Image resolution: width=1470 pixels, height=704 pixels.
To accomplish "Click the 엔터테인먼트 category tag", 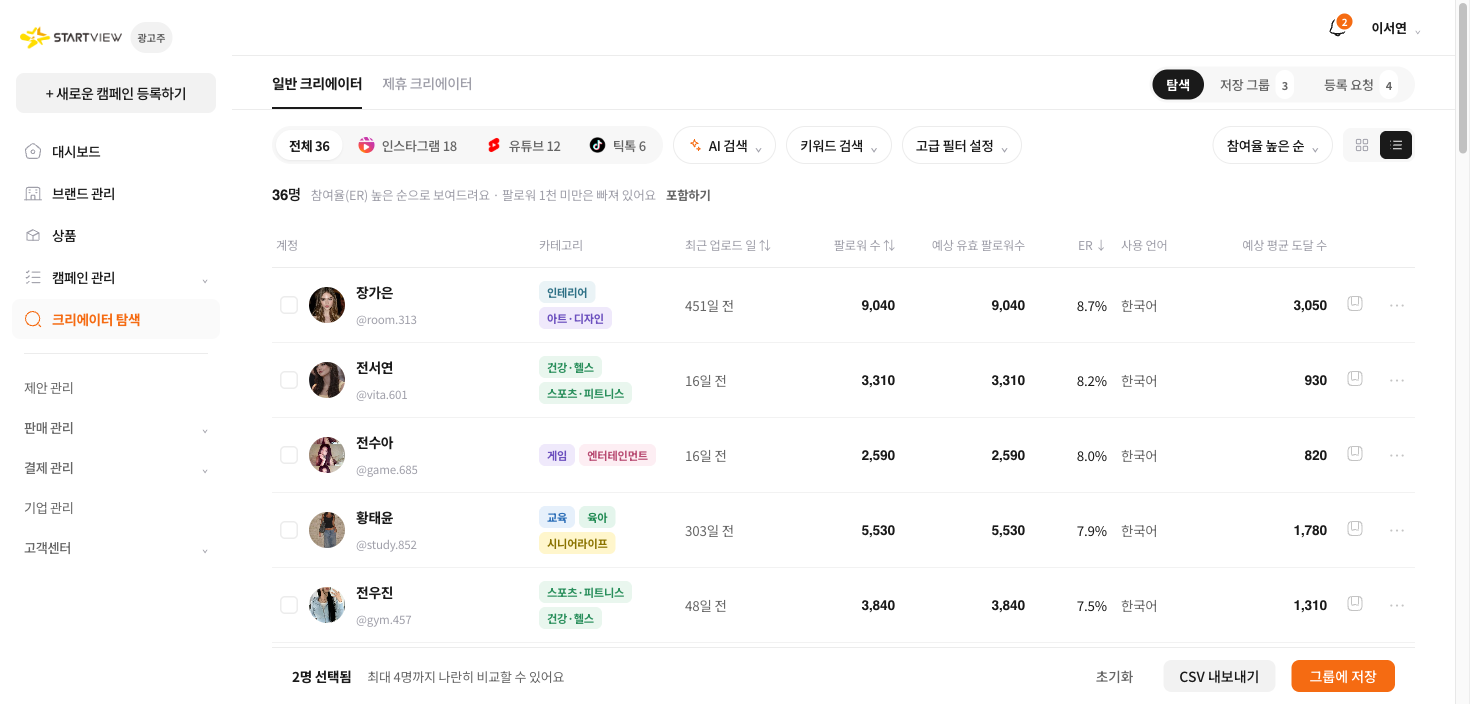I will 617,455.
